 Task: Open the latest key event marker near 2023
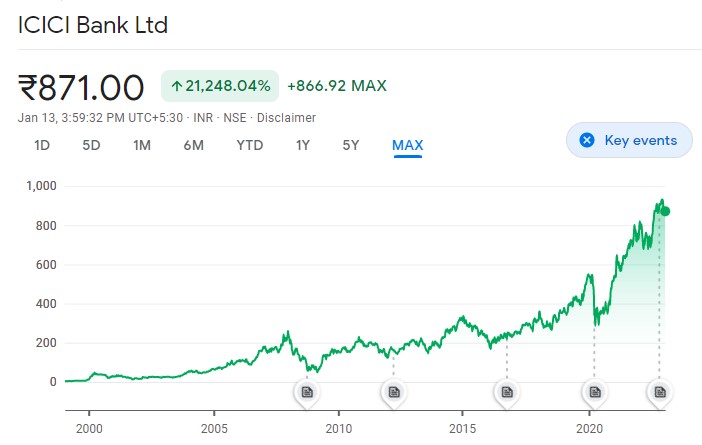pyautogui.click(x=659, y=392)
